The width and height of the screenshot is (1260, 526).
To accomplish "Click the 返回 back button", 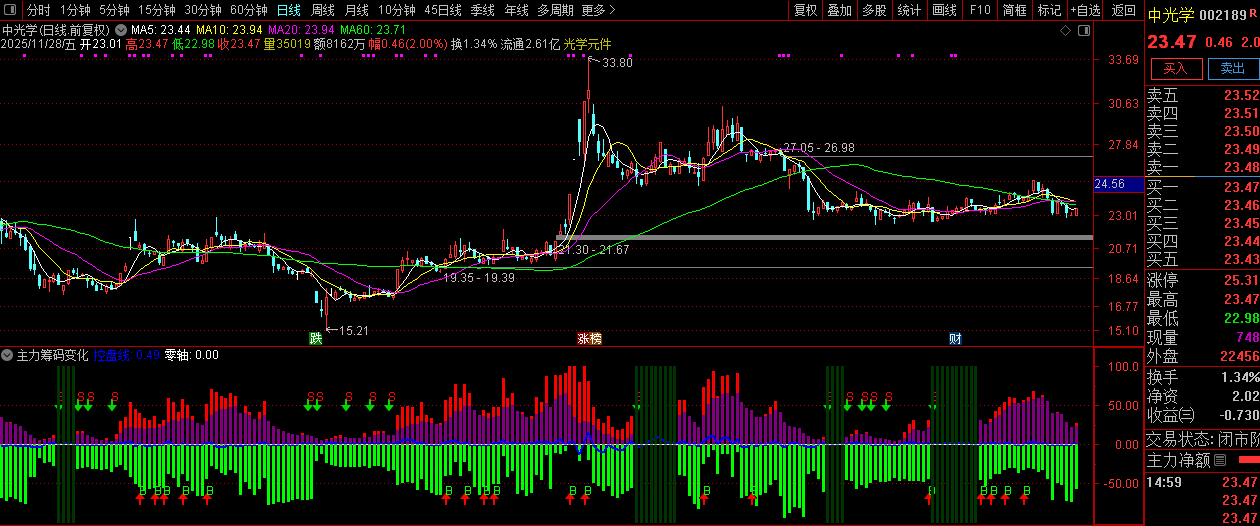I will (1124, 10).
